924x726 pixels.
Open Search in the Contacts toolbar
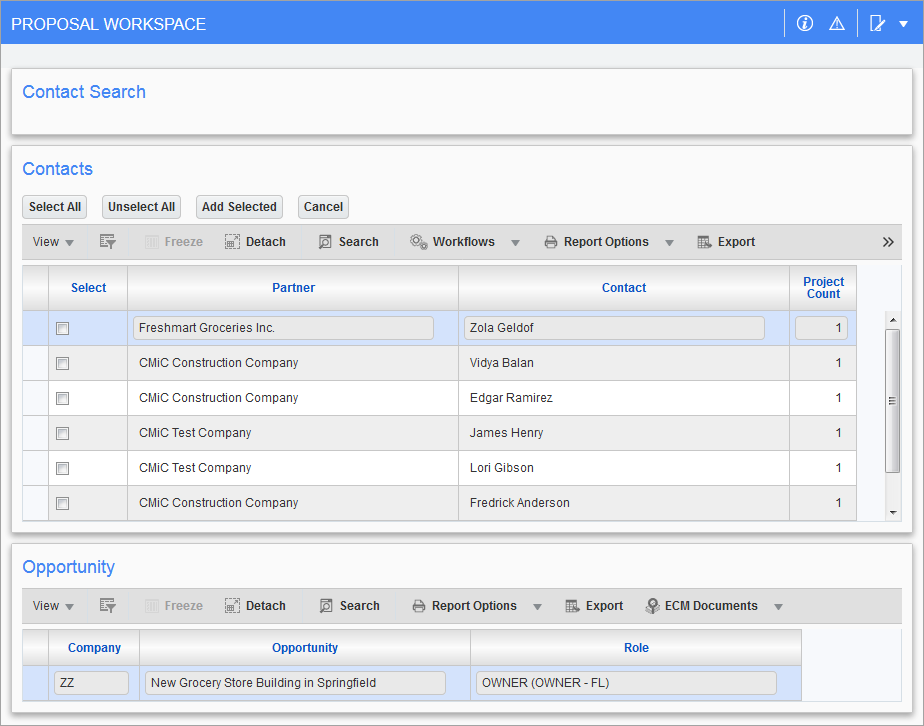[348, 241]
